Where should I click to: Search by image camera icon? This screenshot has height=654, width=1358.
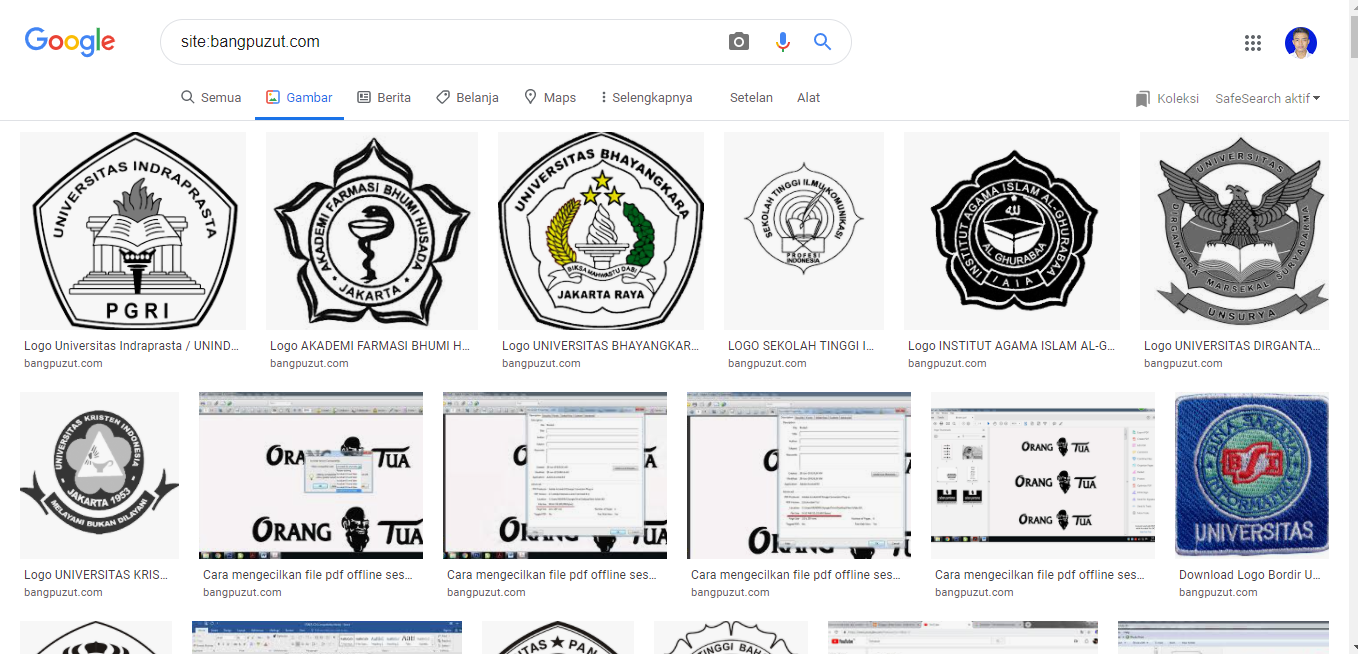pos(739,41)
